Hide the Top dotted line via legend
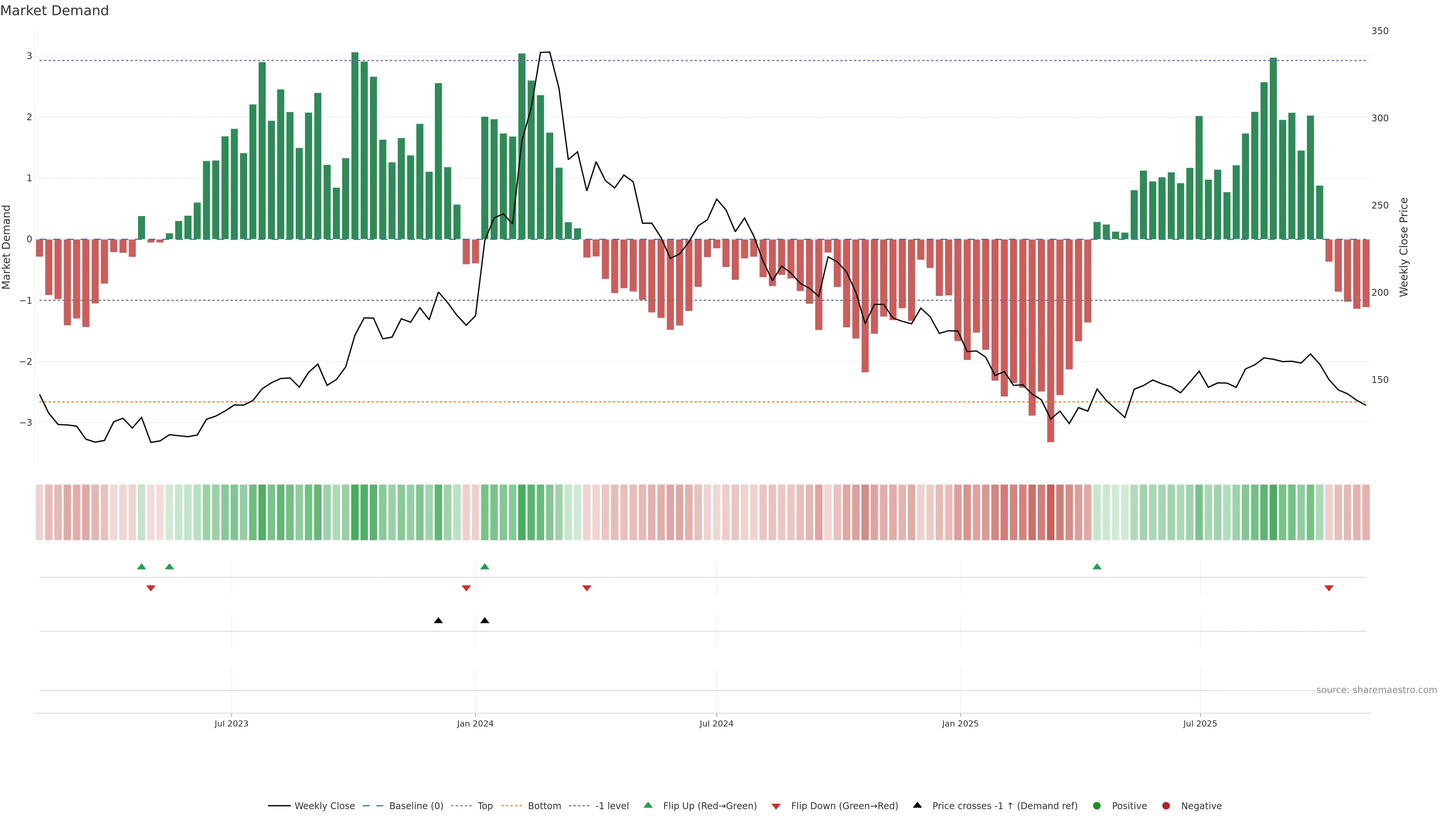 [485, 806]
